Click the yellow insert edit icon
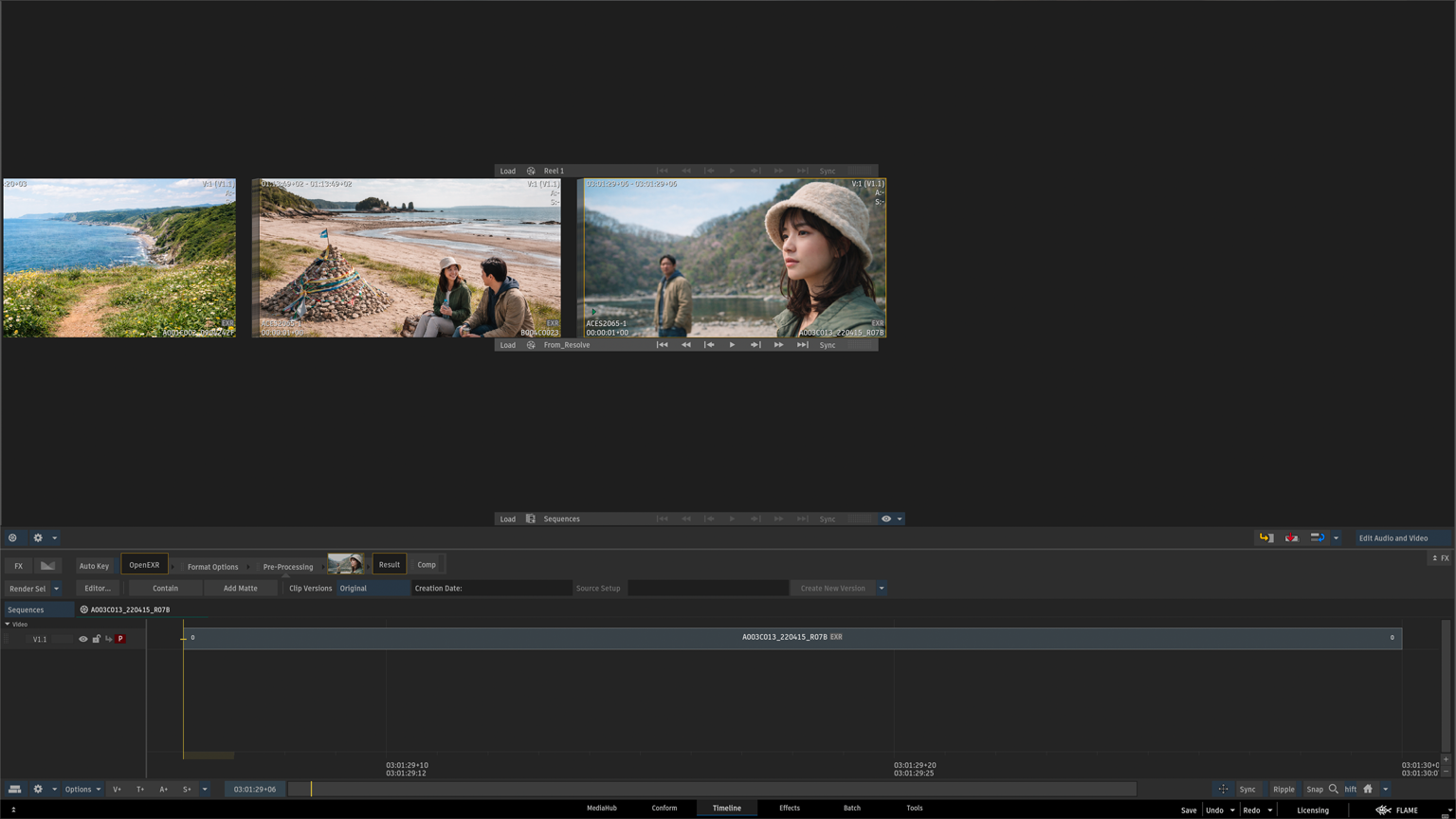 [1265, 537]
